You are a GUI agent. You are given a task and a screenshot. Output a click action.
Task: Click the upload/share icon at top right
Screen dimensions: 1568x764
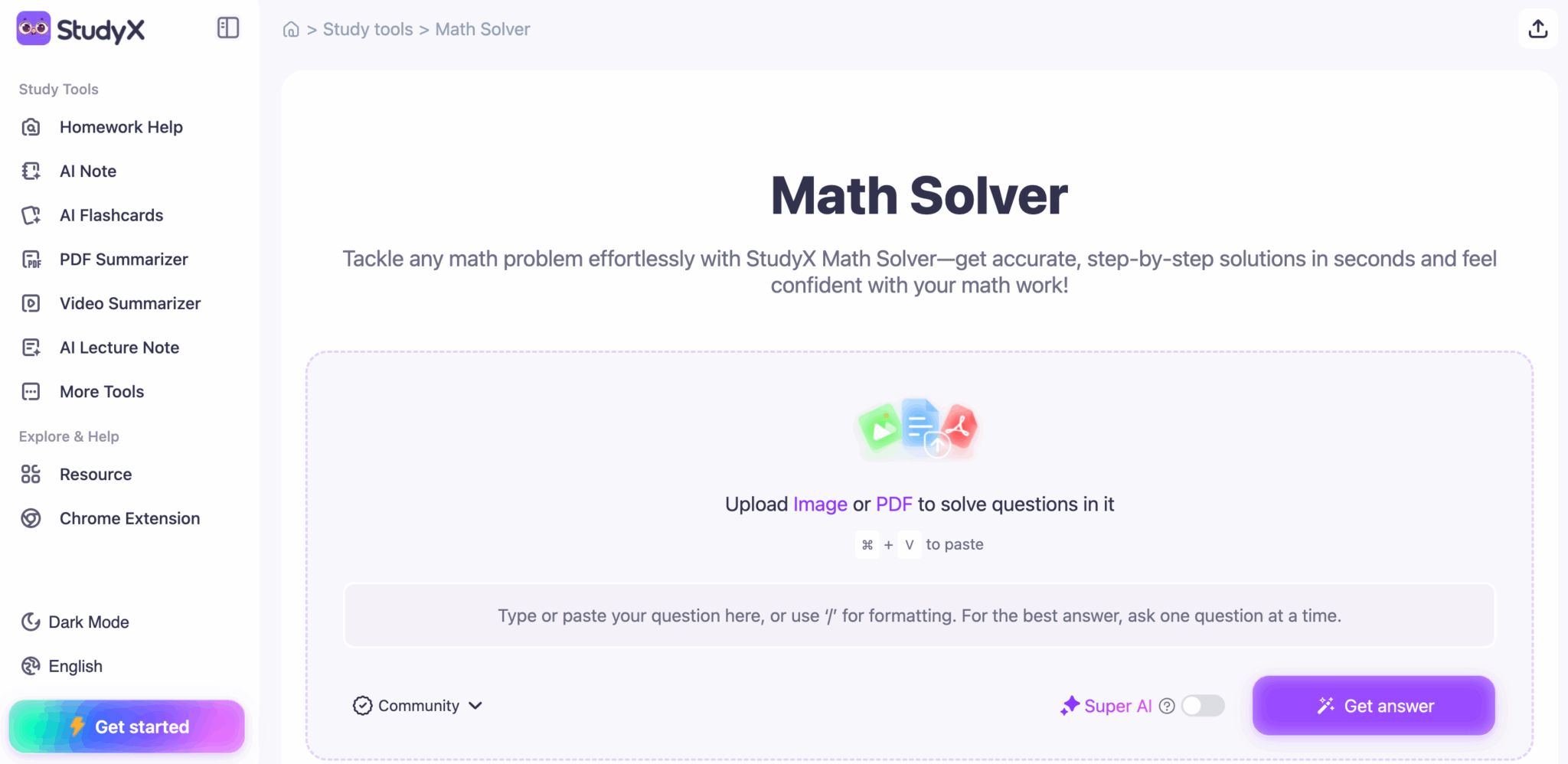coord(1538,28)
